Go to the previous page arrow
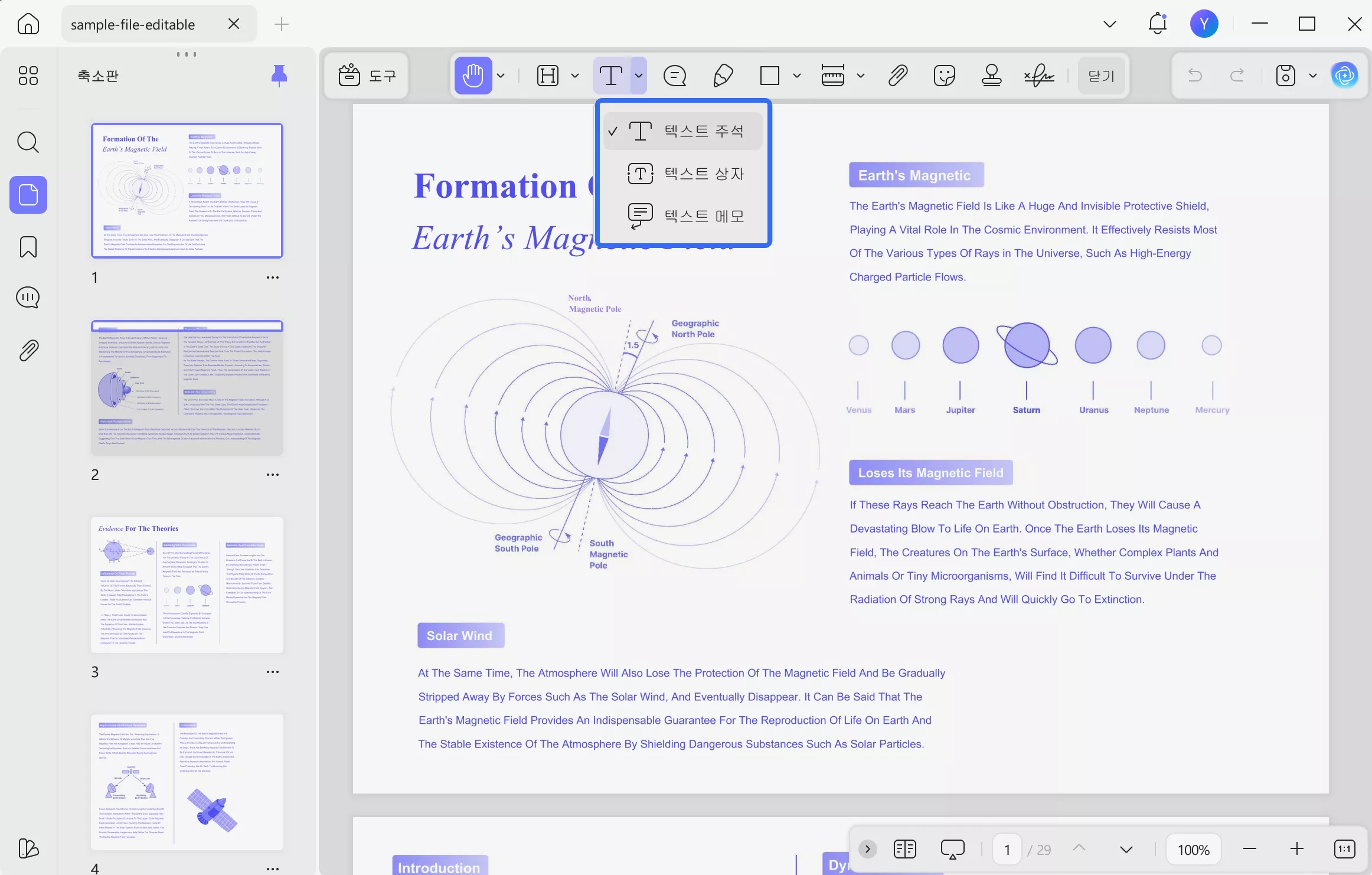The height and width of the screenshot is (875, 1372). (x=1079, y=848)
